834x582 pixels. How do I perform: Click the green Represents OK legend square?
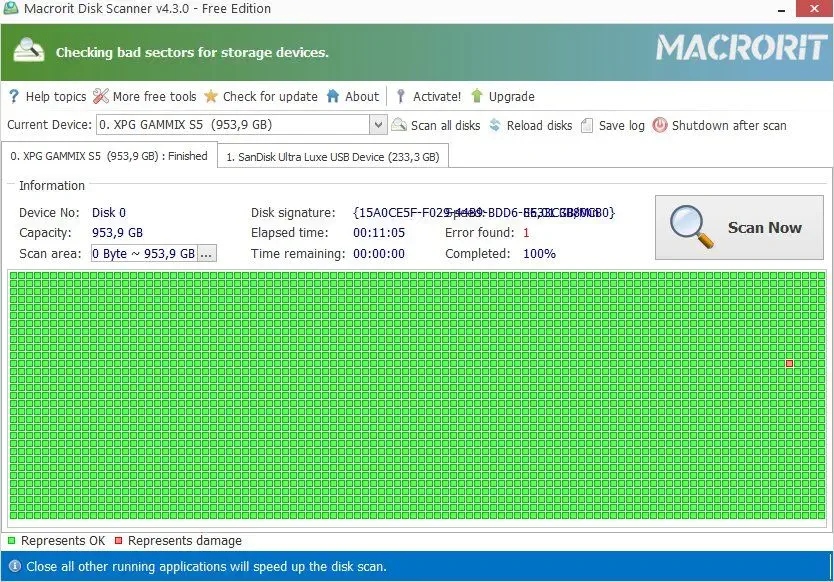12,541
